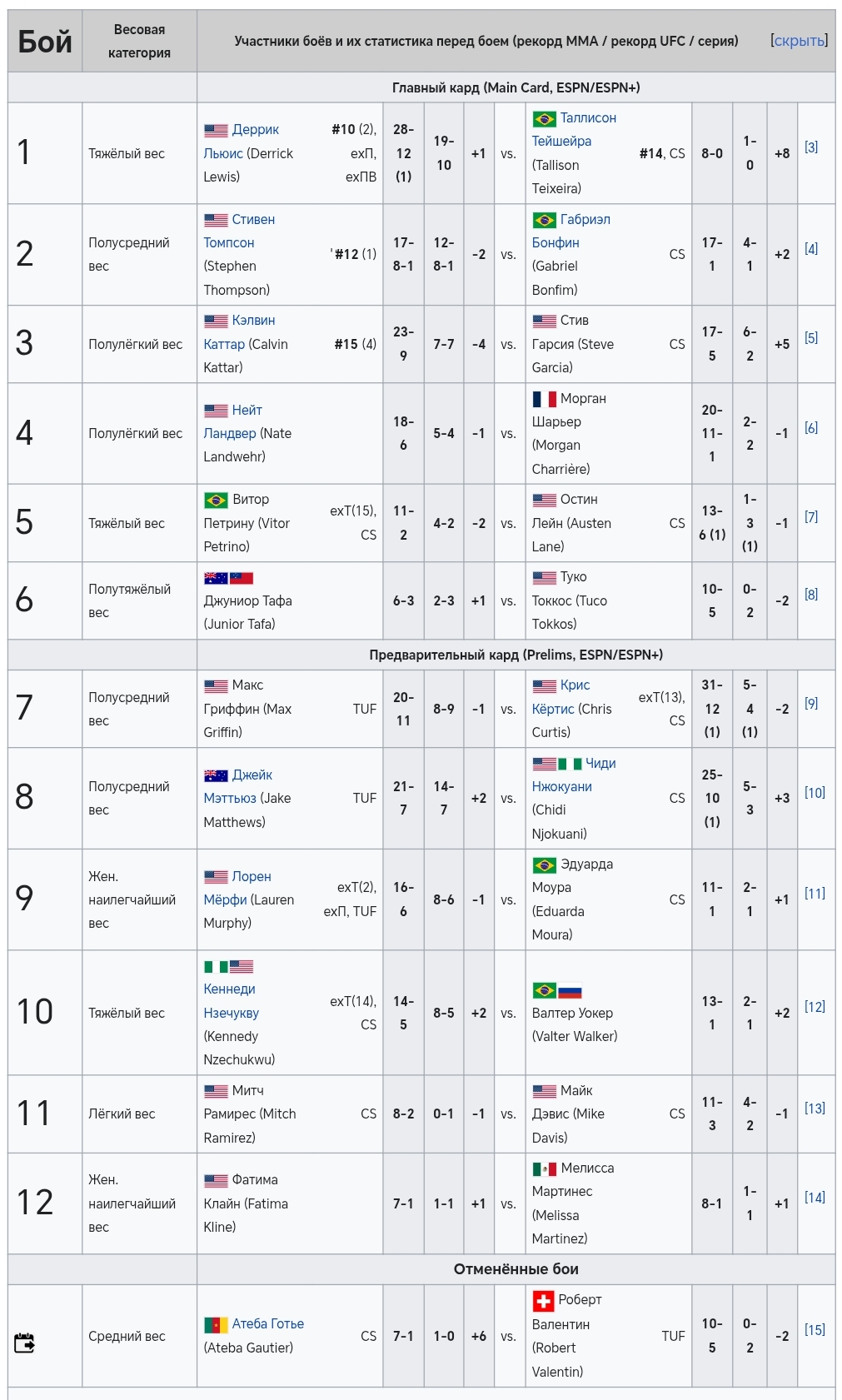This screenshot has width=842, height=1400.
Task: Jump to footnote reference [10]
Action: click(x=814, y=793)
